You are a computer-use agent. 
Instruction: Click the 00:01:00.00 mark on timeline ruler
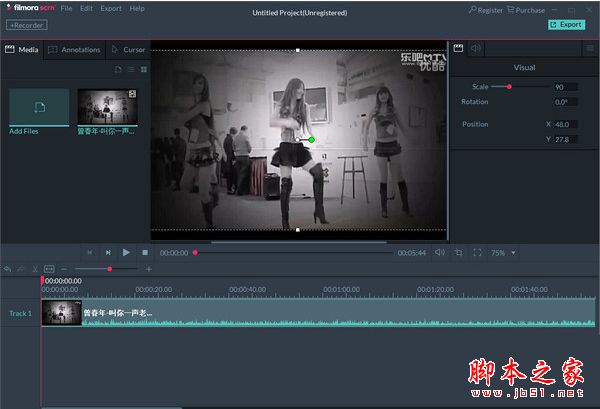click(x=341, y=290)
